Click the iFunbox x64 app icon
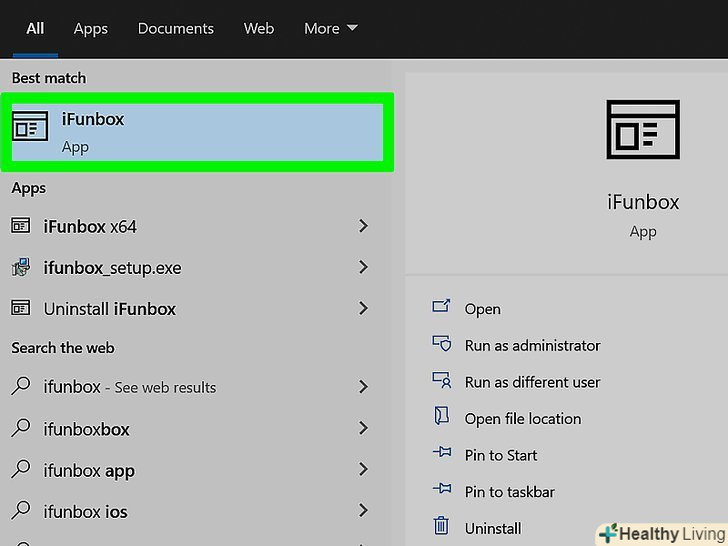728x546 pixels. tap(21, 227)
